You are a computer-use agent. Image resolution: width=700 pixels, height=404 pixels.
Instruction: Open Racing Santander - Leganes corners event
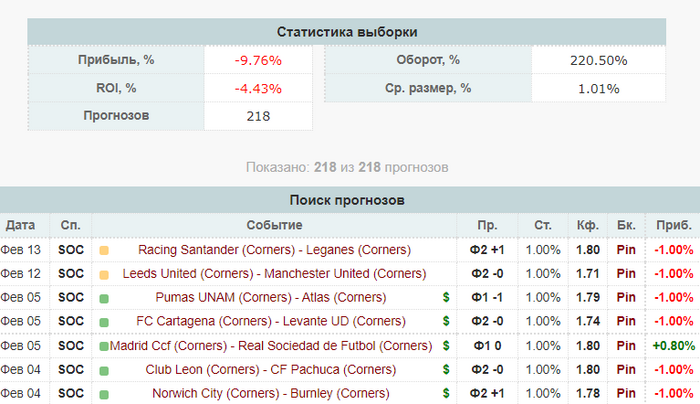[x=274, y=250]
